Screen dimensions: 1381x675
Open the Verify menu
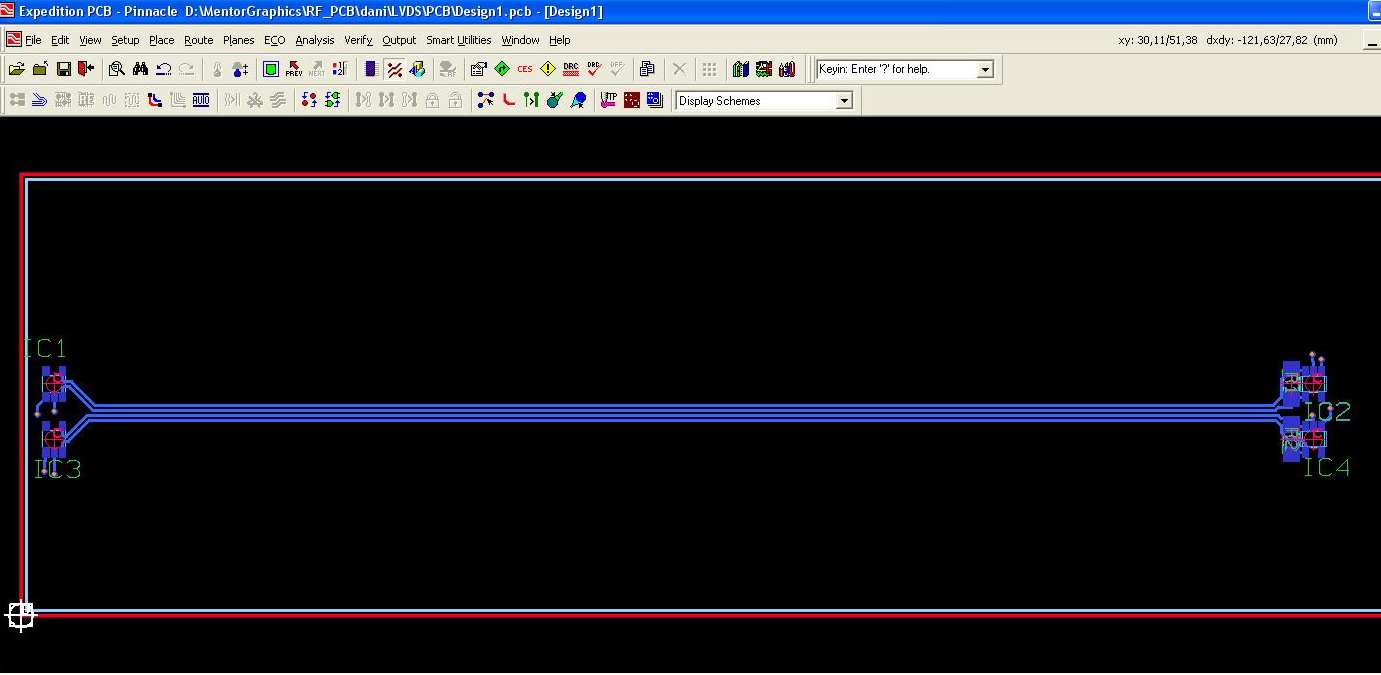358,40
